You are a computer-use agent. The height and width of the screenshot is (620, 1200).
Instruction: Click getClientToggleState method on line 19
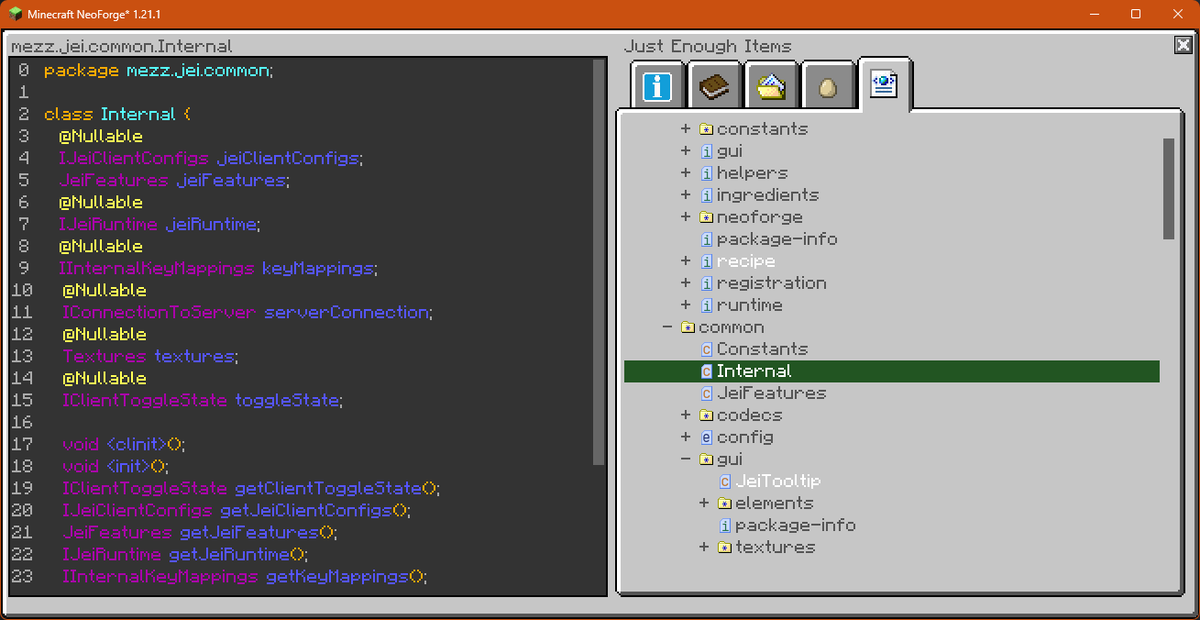coord(328,488)
